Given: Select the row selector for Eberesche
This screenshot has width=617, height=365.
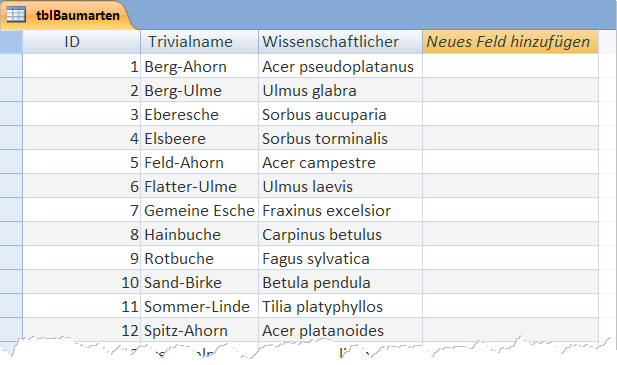Looking at the screenshot, I should (11, 114).
